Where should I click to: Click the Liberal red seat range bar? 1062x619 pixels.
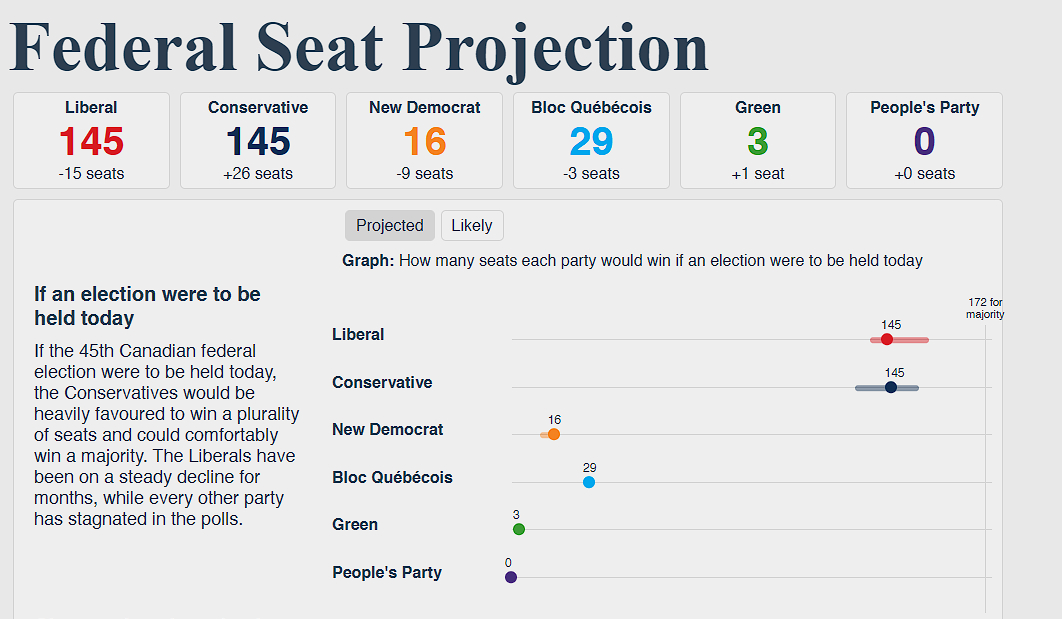click(915, 340)
